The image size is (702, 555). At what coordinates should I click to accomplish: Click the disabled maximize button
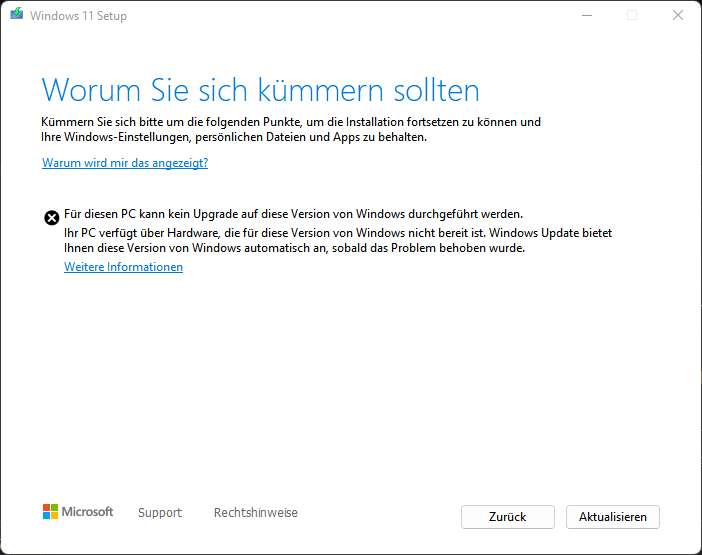click(632, 16)
